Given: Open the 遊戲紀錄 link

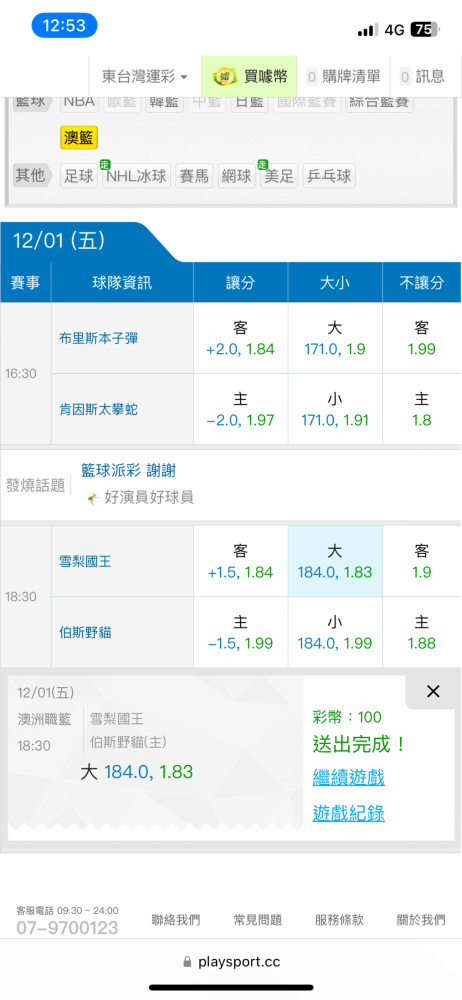Looking at the screenshot, I should 348,813.
